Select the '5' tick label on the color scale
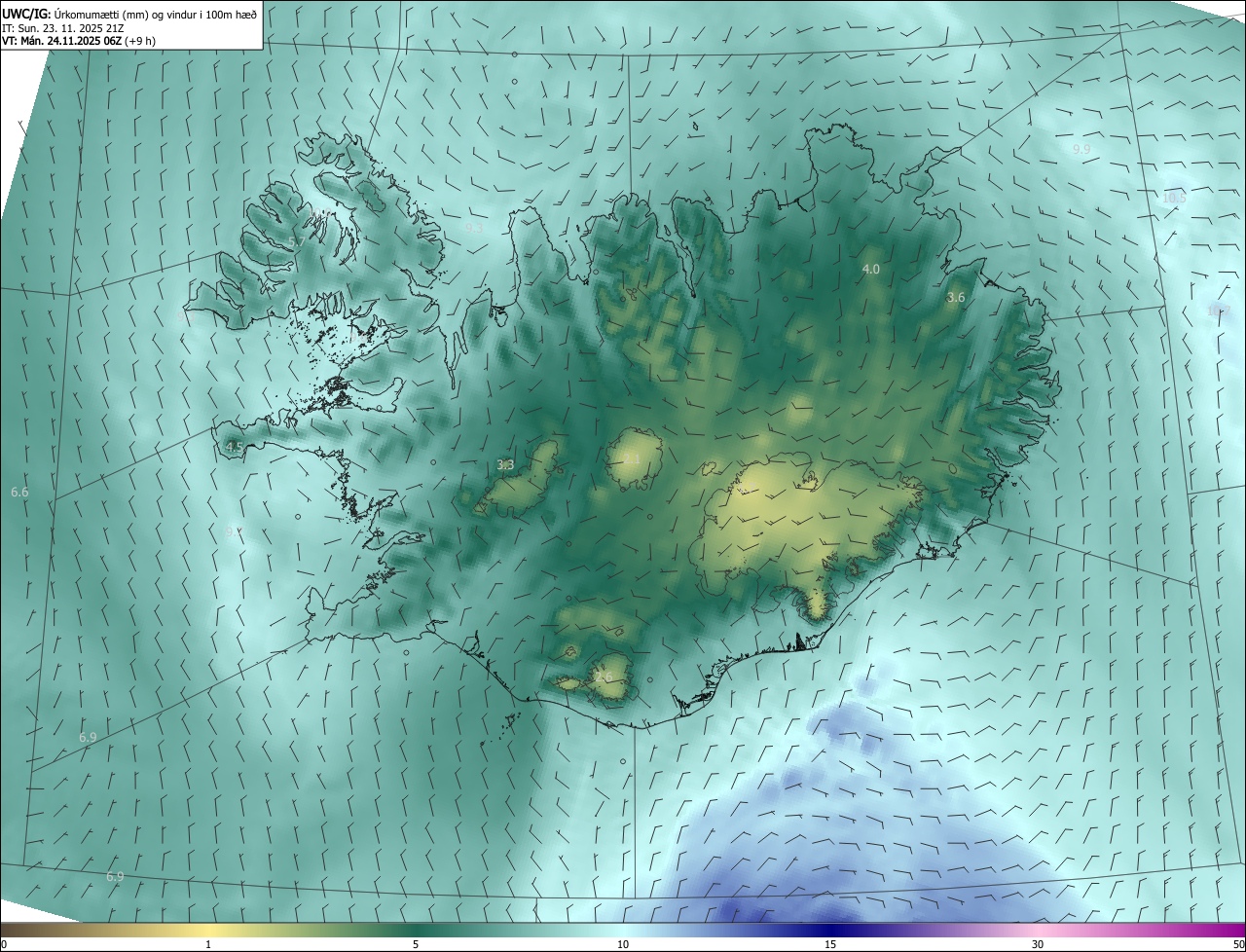 pyautogui.click(x=416, y=944)
